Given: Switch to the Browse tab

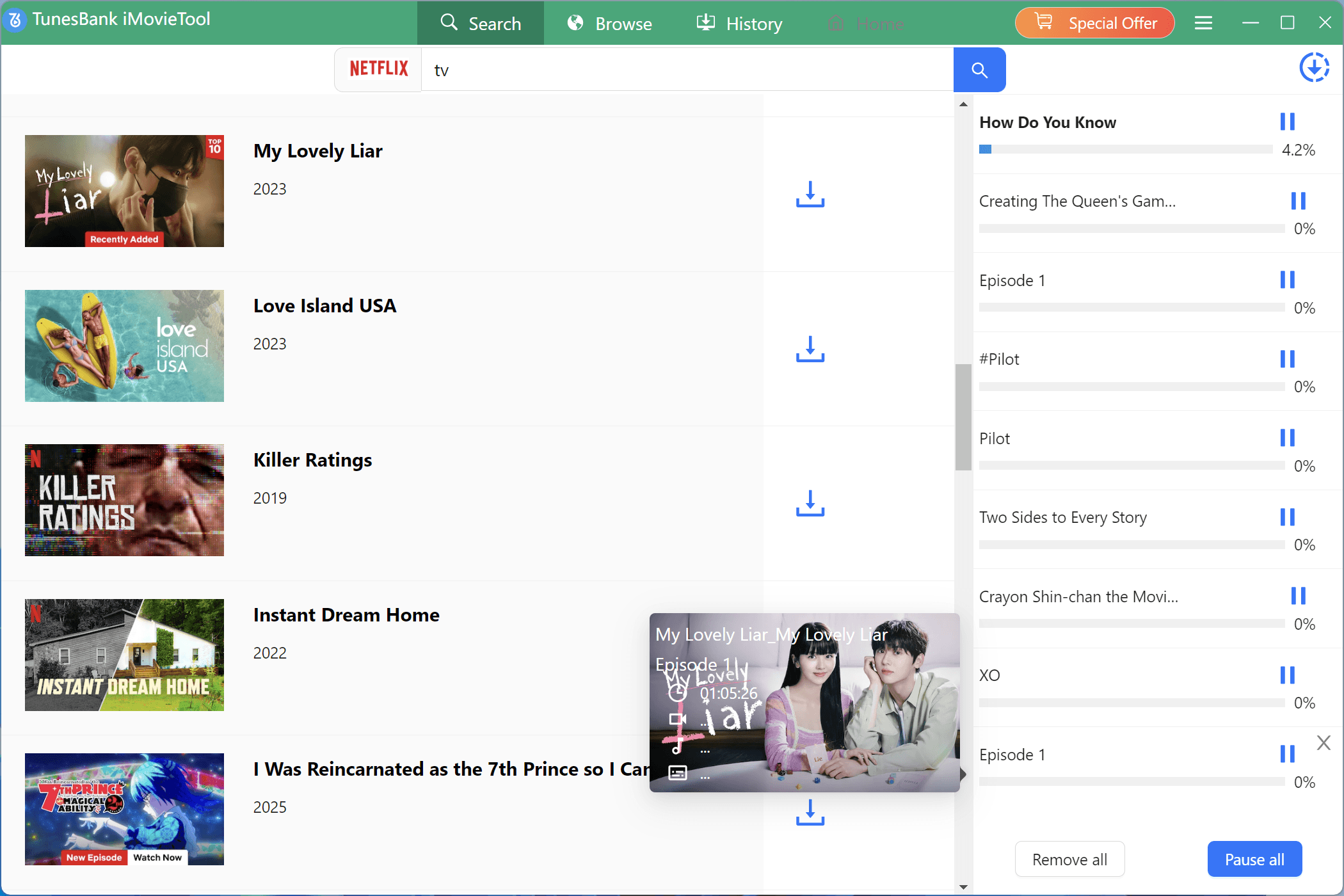Looking at the screenshot, I should coord(609,23).
